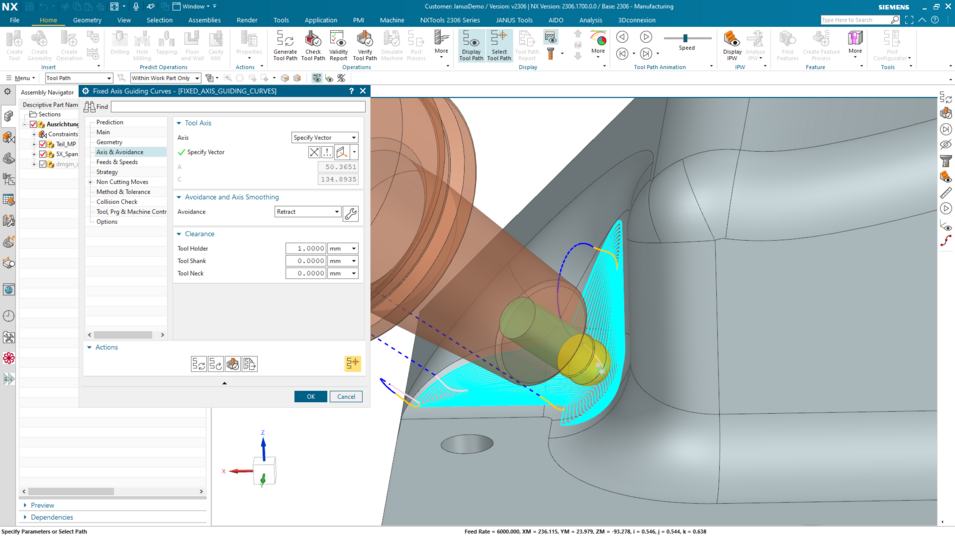Screen dimensions: 955x537
Task: Open Tool Neck unit mm dropdown
Action: (x=343, y=273)
